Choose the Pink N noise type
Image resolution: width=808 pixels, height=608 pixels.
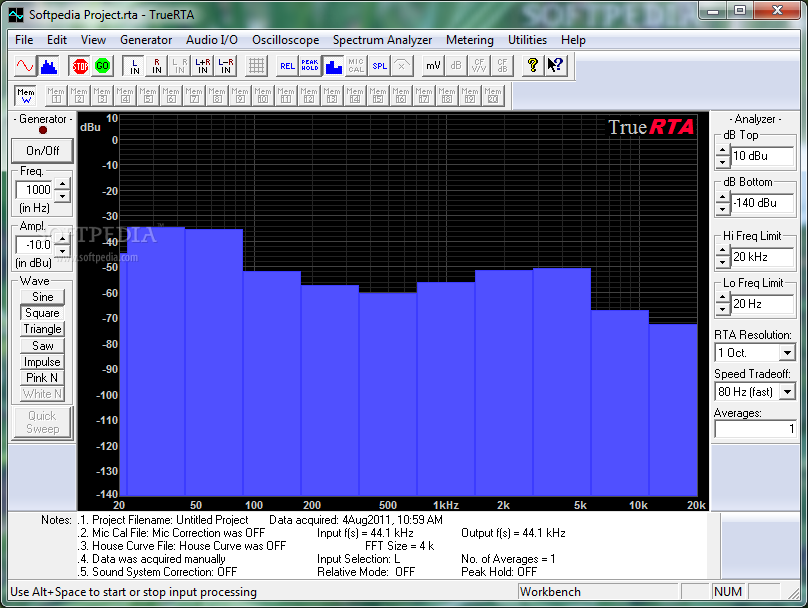coord(42,378)
